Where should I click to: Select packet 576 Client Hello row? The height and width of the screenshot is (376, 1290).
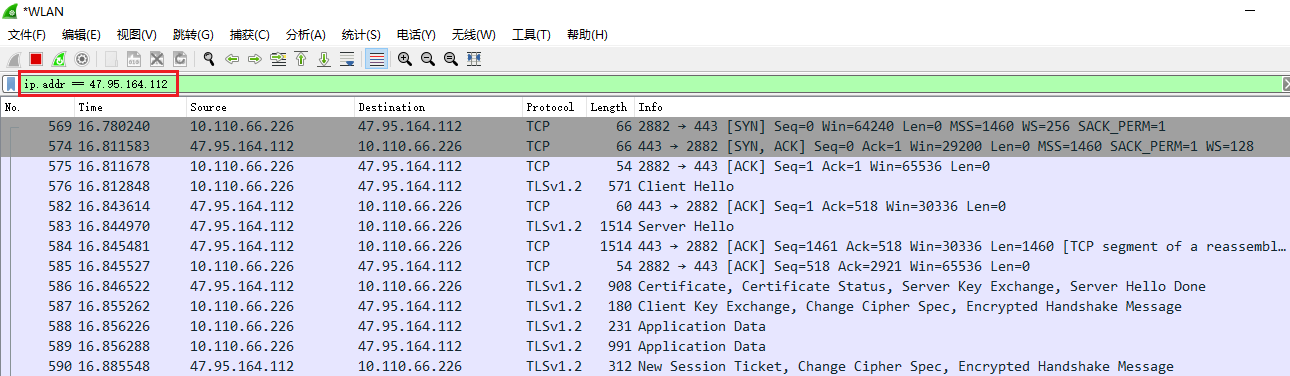coord(645,186)
